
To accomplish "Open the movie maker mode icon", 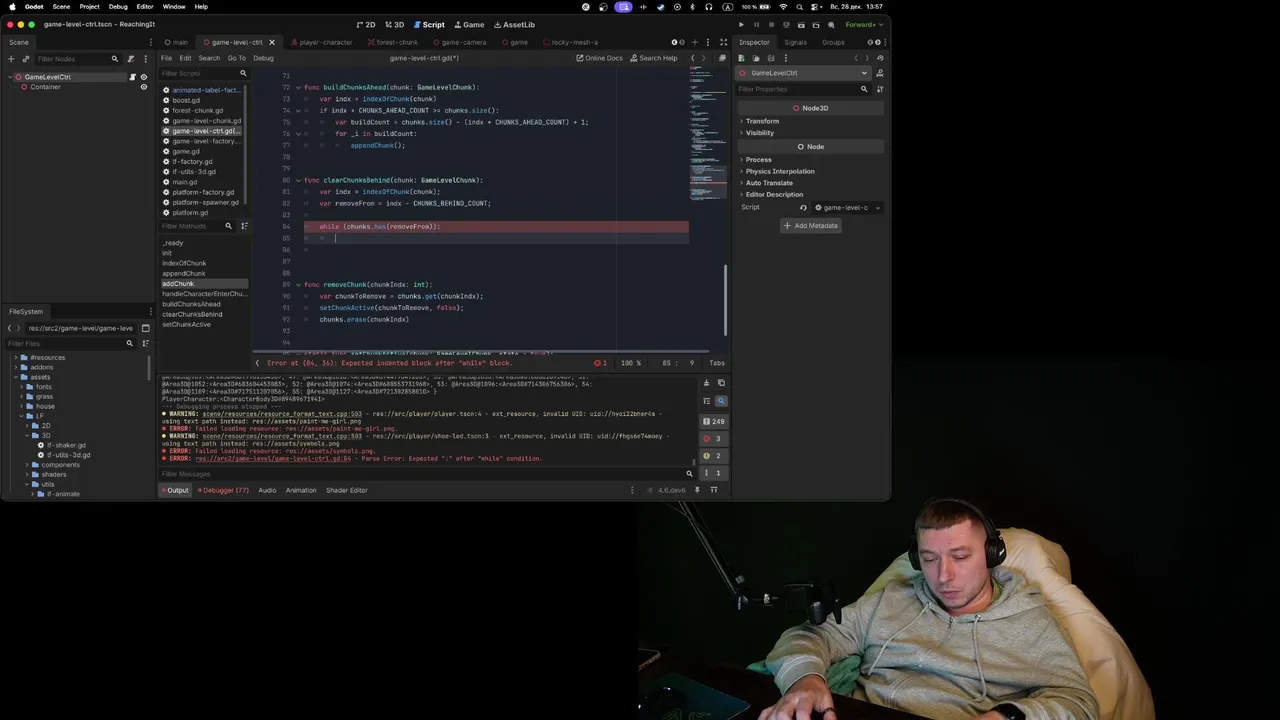I will [x=831, y=24].
